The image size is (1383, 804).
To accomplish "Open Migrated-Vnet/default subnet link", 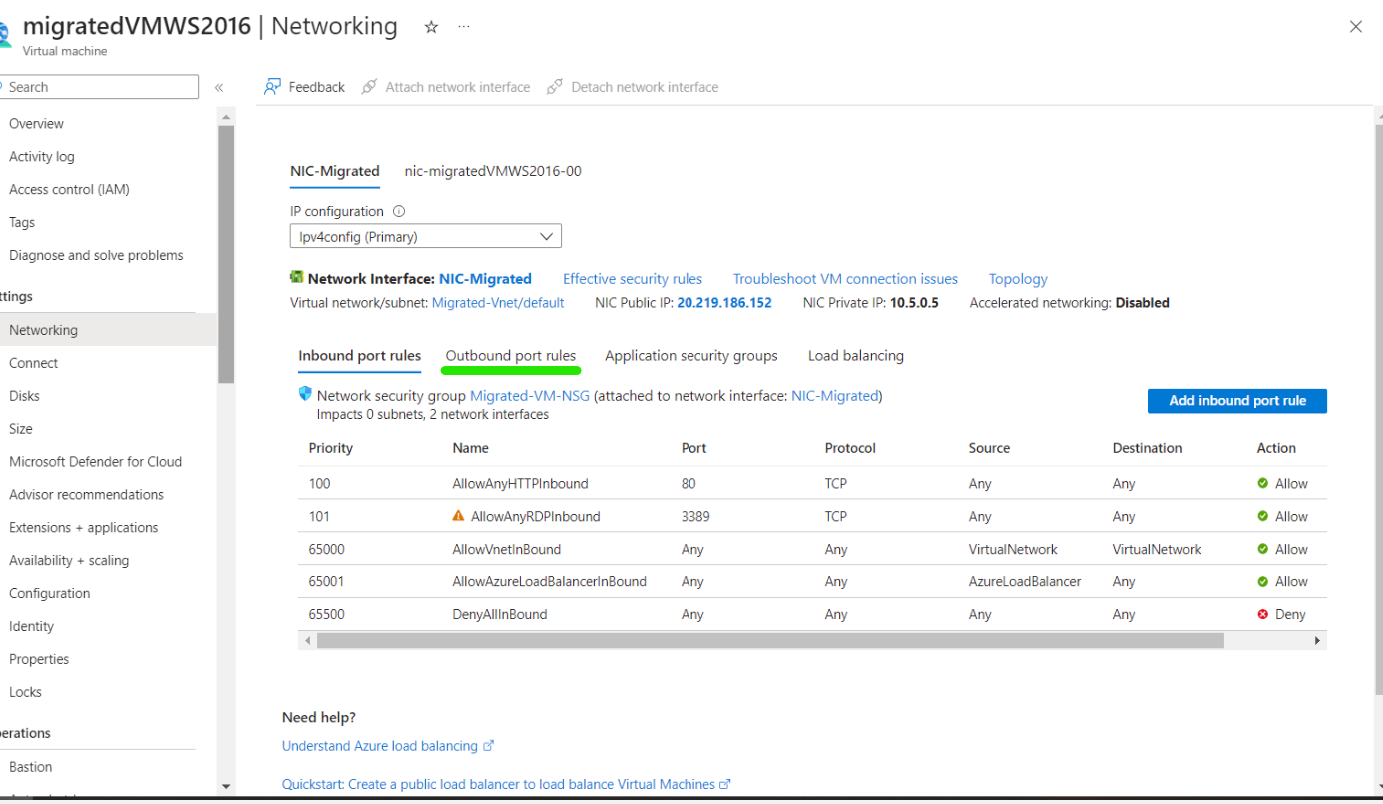I will pos(498,303).
